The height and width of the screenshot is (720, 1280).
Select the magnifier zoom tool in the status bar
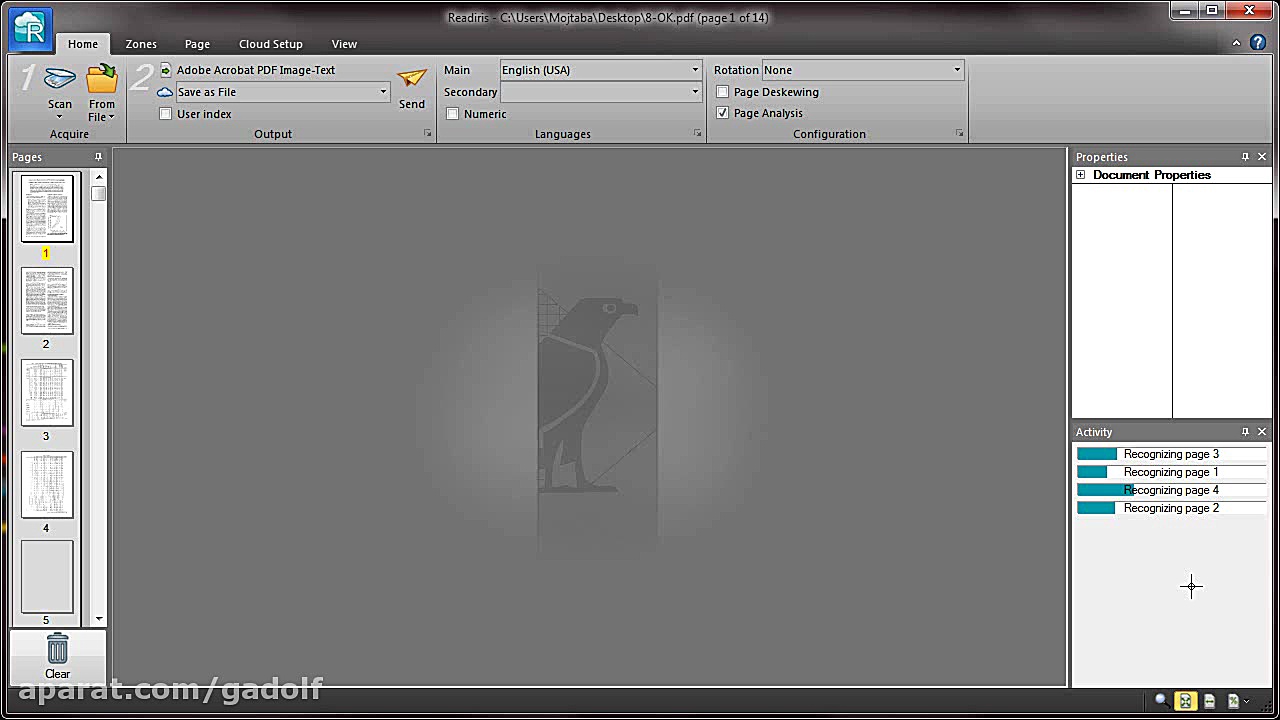(x=1160, y=701)
